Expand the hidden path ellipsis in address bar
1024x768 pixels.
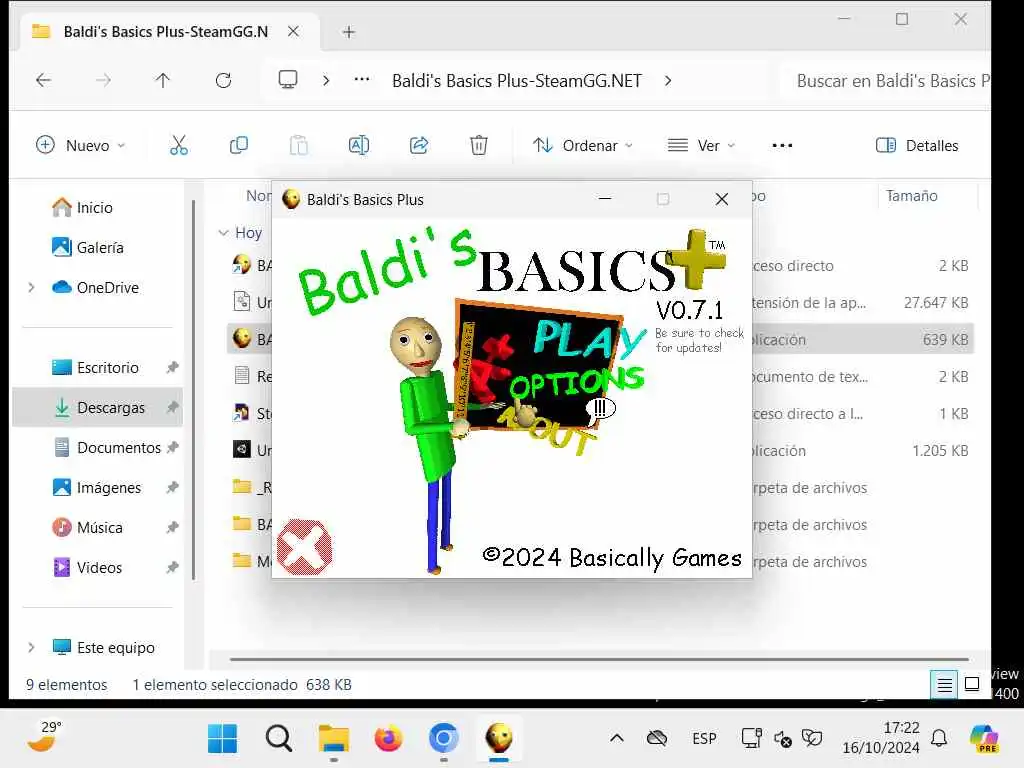(362, 80)
